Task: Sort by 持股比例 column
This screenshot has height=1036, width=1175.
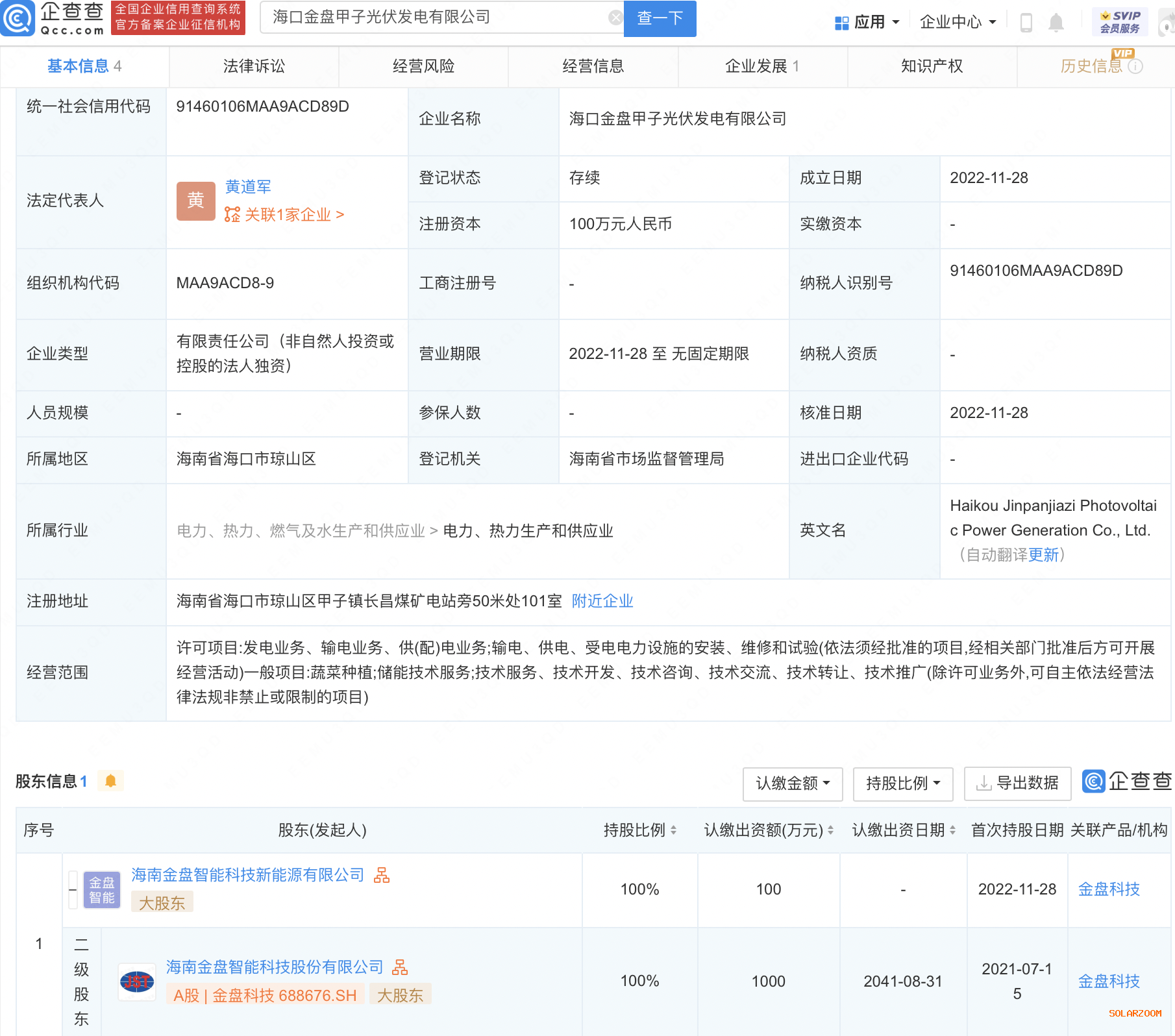Action: tap(673, 830)
